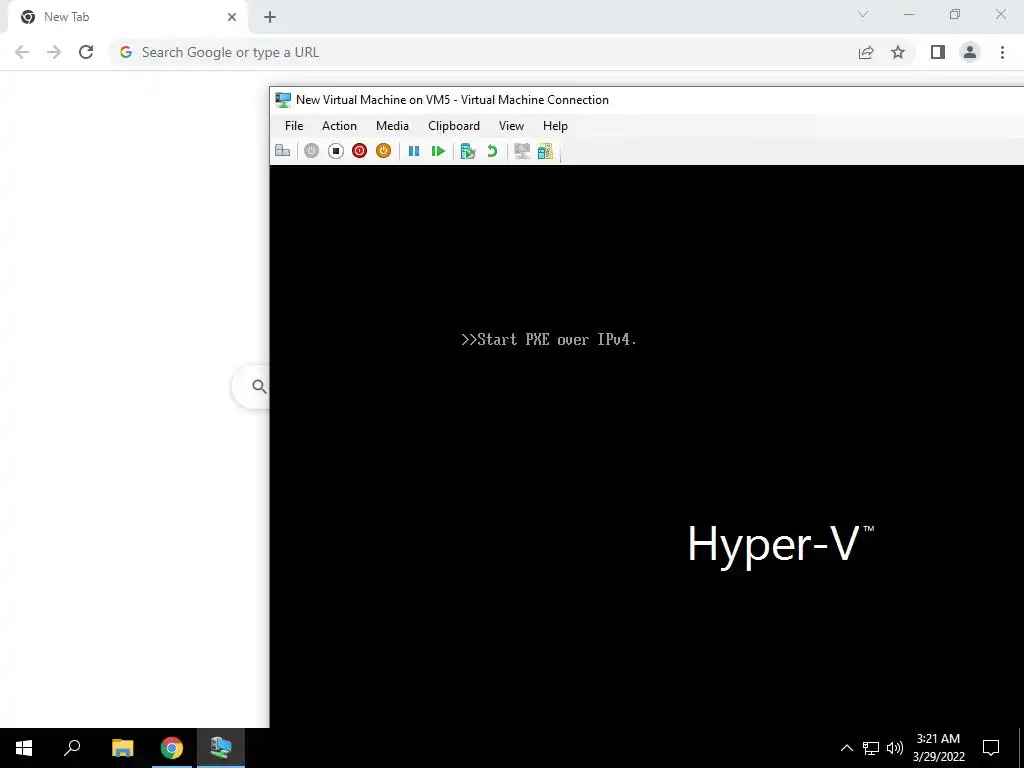Reload the Chrome page

tap(86, 52)
